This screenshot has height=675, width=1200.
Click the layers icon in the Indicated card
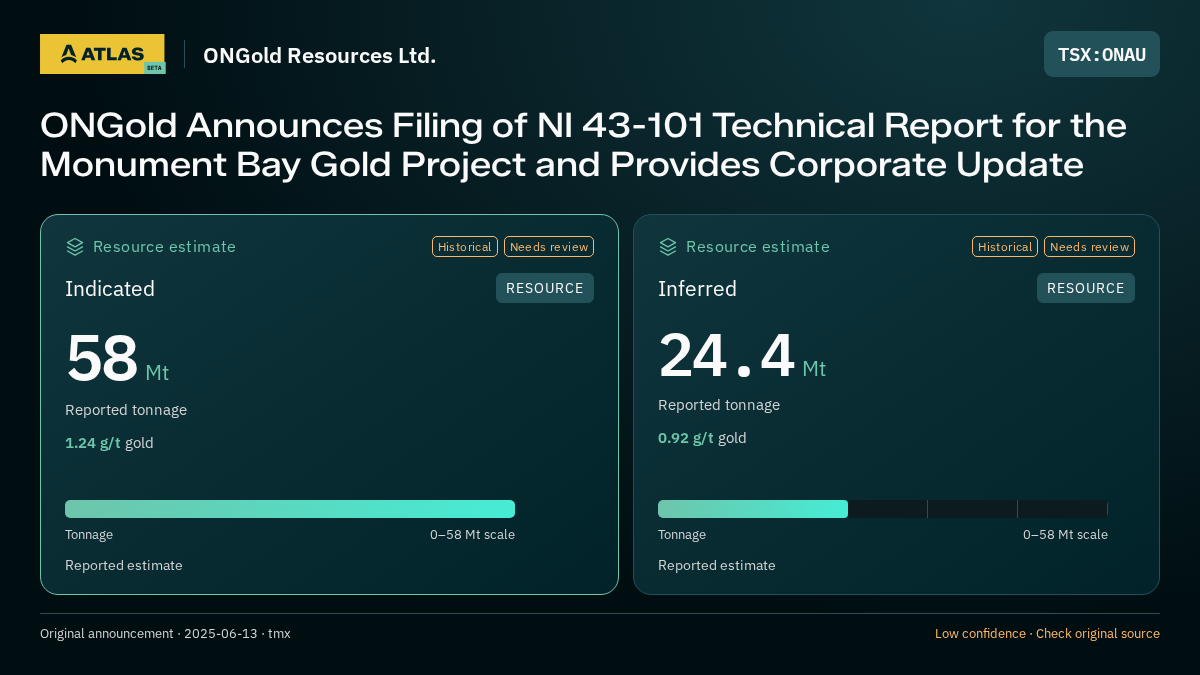75,247
